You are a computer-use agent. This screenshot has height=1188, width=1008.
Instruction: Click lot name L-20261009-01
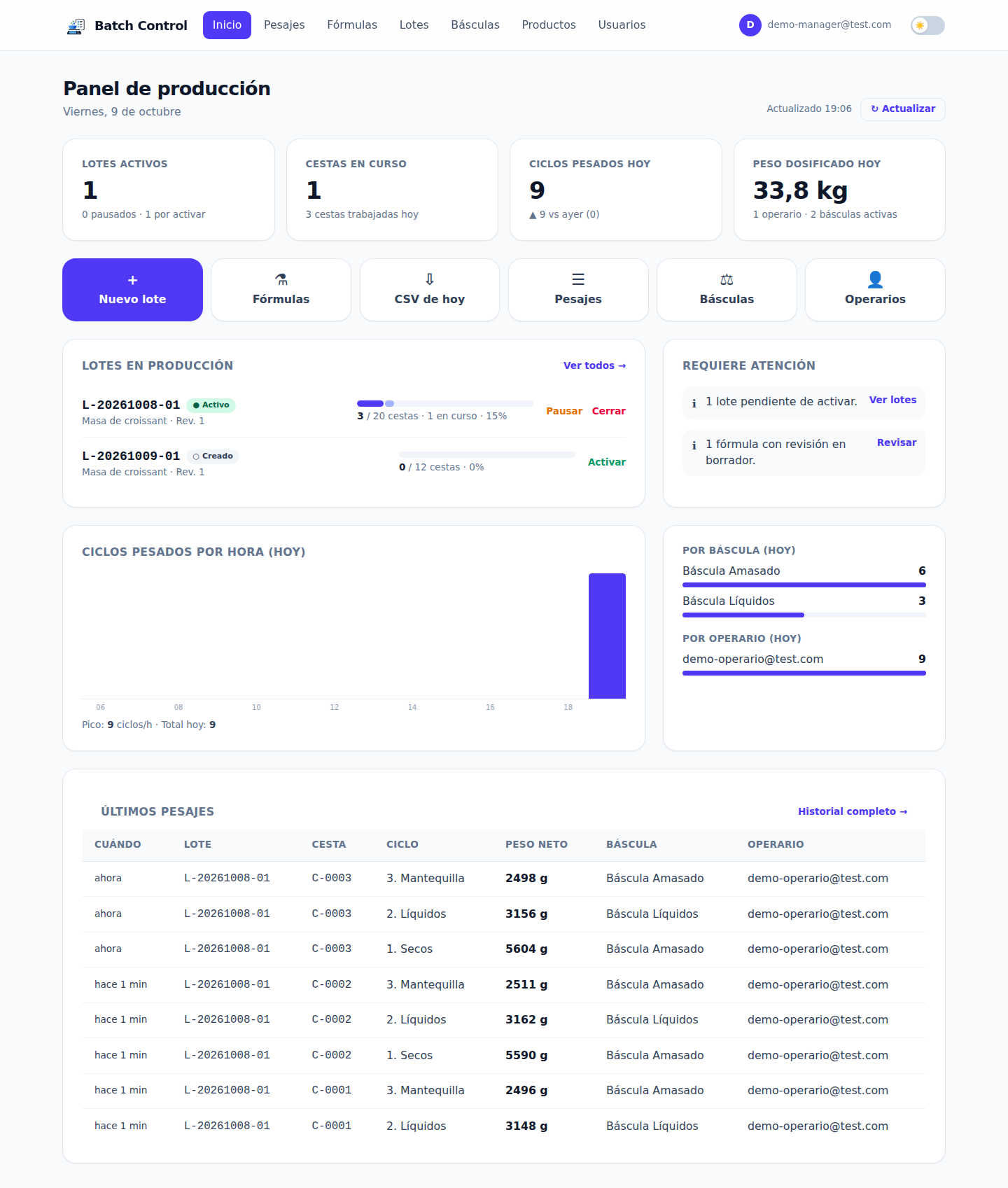[131, 456]
